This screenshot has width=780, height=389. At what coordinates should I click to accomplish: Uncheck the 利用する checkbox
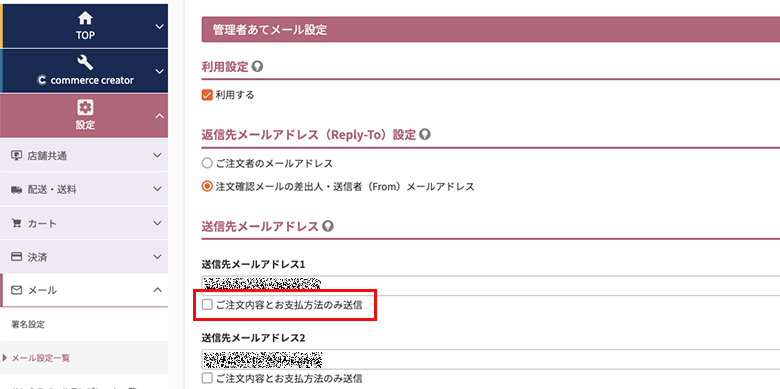pos(207,95)
